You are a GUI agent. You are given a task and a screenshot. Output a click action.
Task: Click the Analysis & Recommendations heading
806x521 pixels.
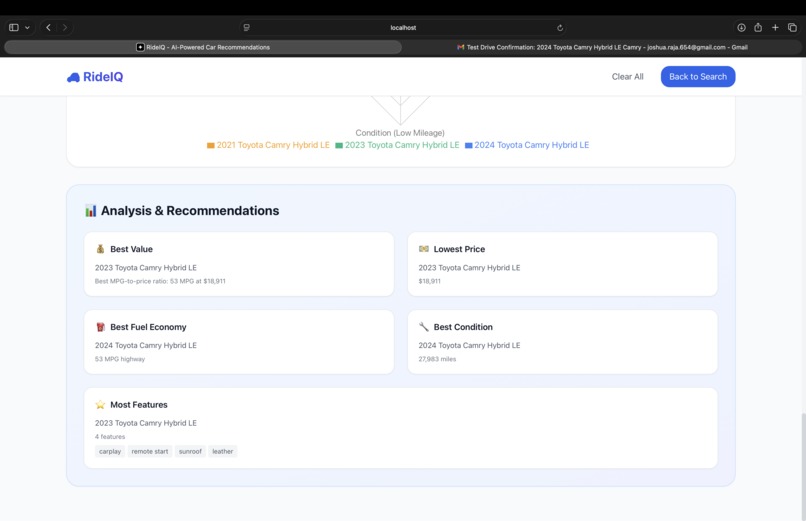pyautogui.click(x=190, y=211)
